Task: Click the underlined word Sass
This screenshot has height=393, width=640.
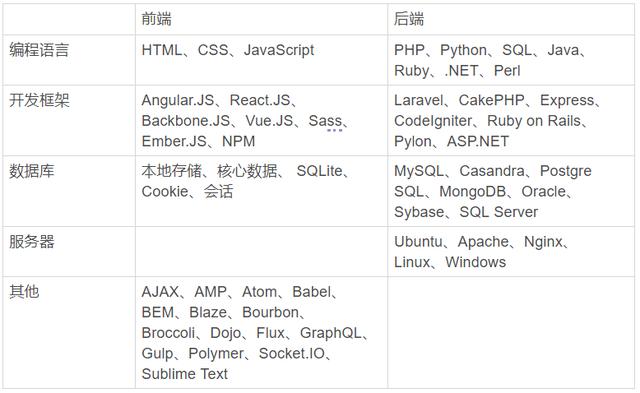Action: point(325,121)
